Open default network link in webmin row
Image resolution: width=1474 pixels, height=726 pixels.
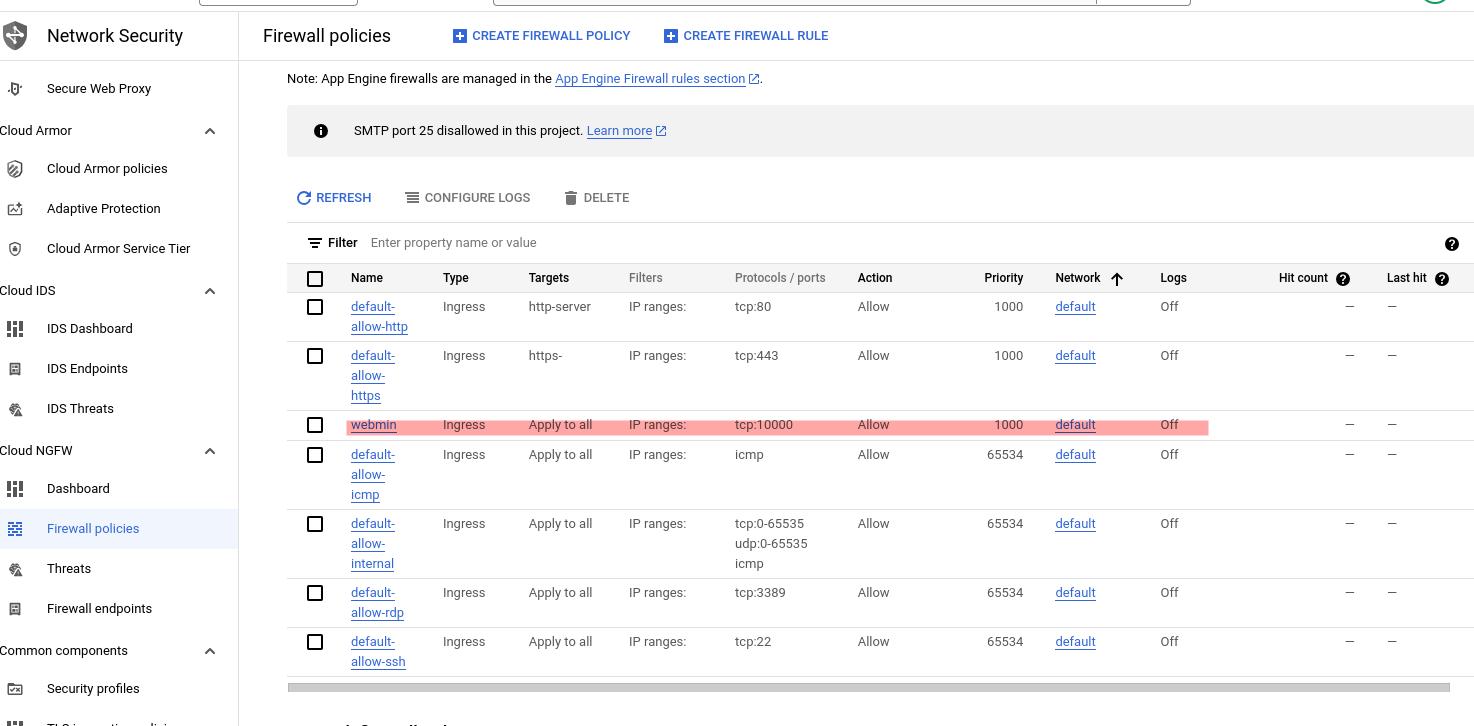(x=1075, y=425)
